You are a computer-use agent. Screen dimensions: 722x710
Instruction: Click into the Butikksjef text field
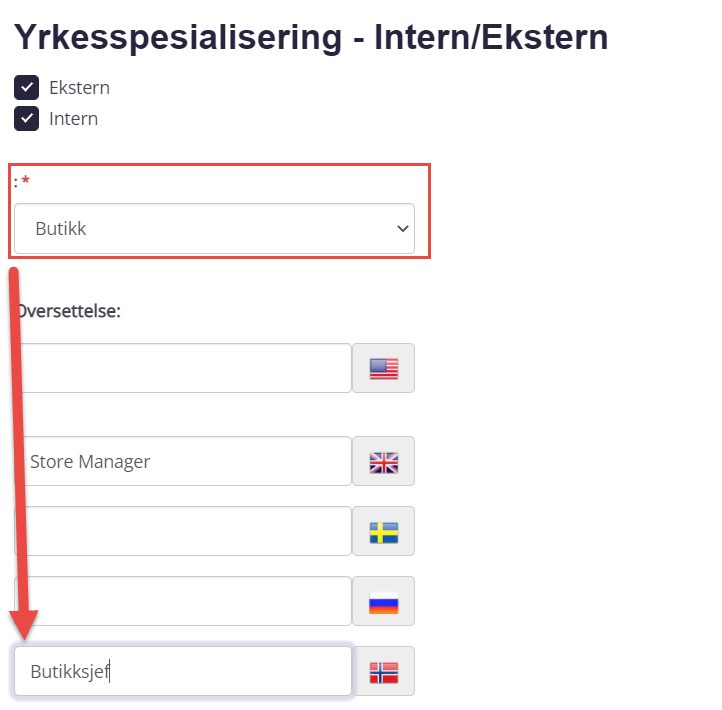tap(183, 671)
